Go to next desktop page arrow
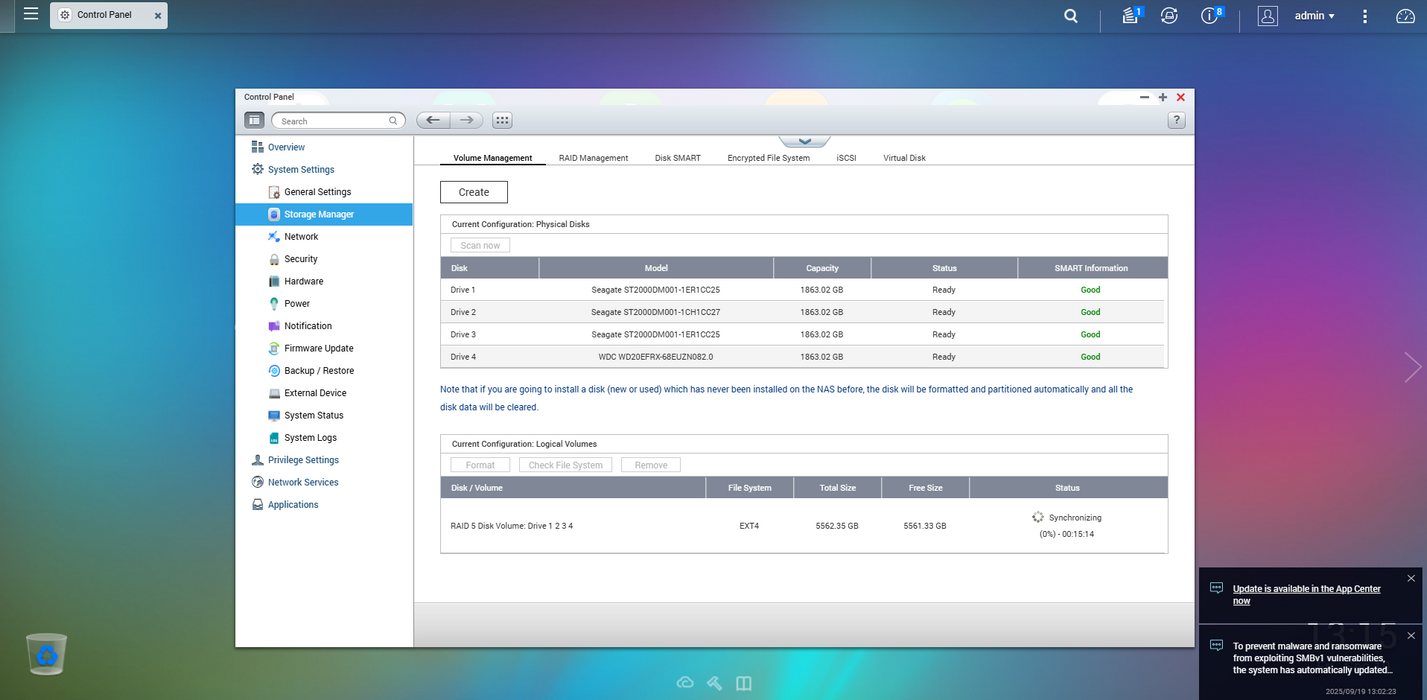1427x700 pixels. [x=1412, y=367]
